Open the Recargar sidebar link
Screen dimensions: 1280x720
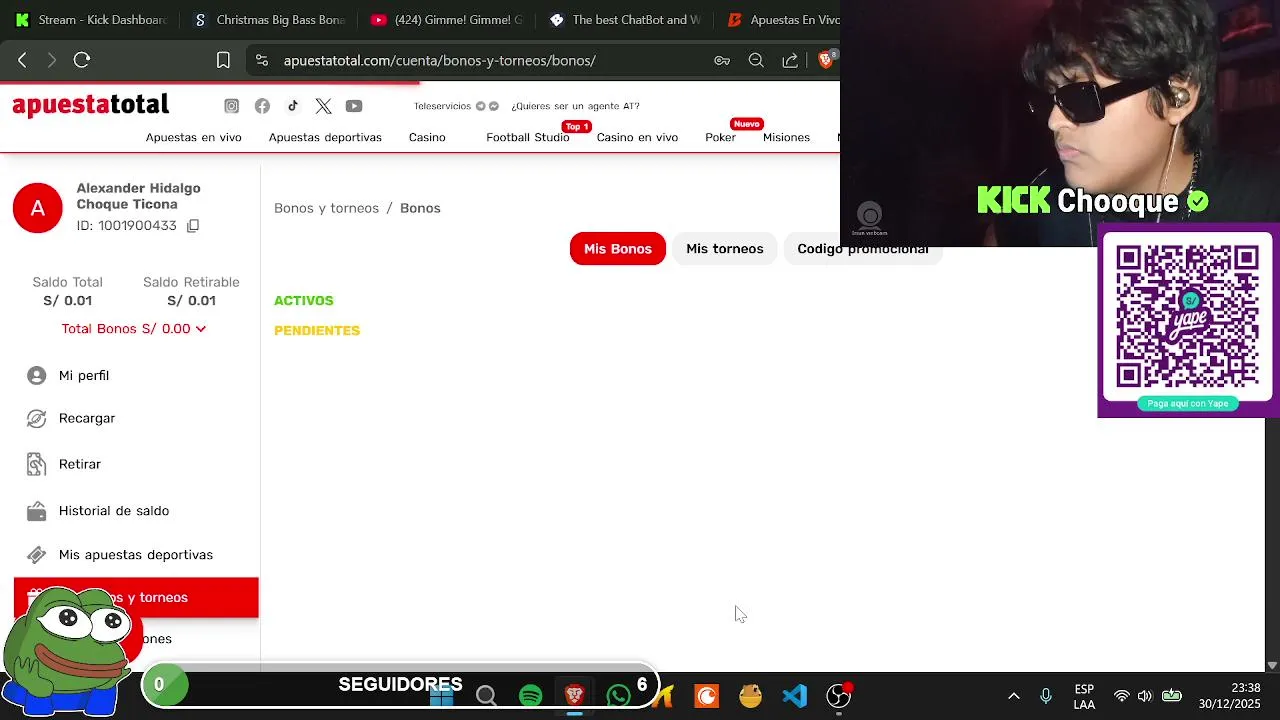point(87,418)
